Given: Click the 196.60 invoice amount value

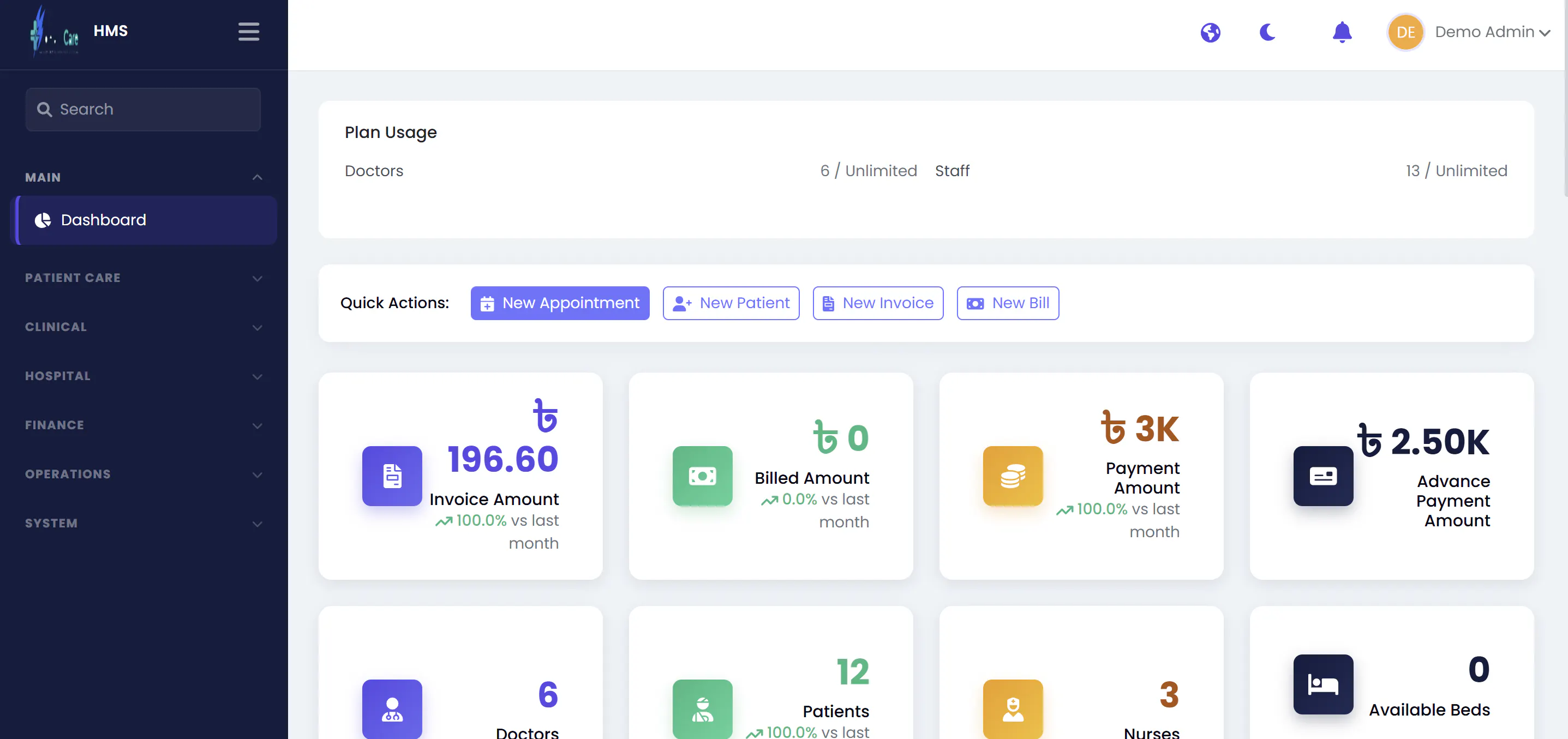Looking at the screenshot, I should (x=503, y=459).
